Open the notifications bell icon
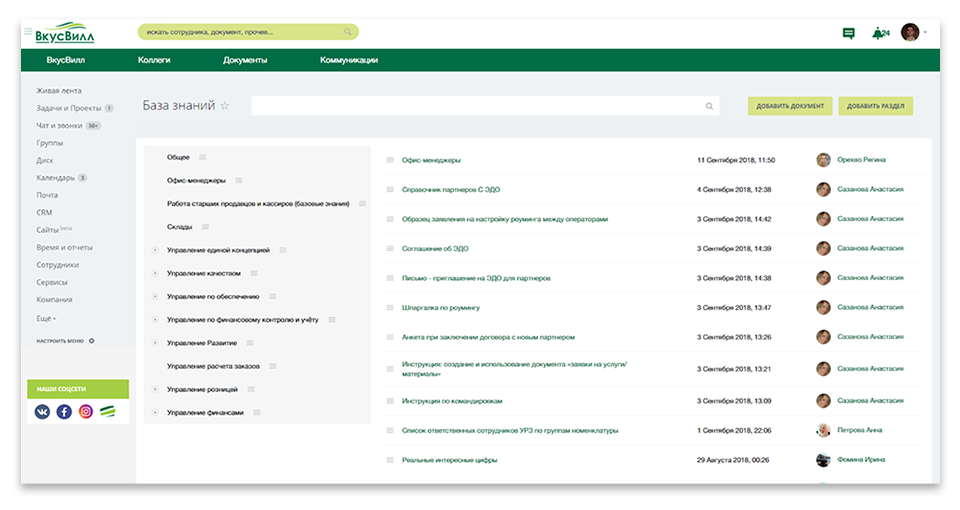The width and height of the screenshot is (960, 510). [878, 33]
